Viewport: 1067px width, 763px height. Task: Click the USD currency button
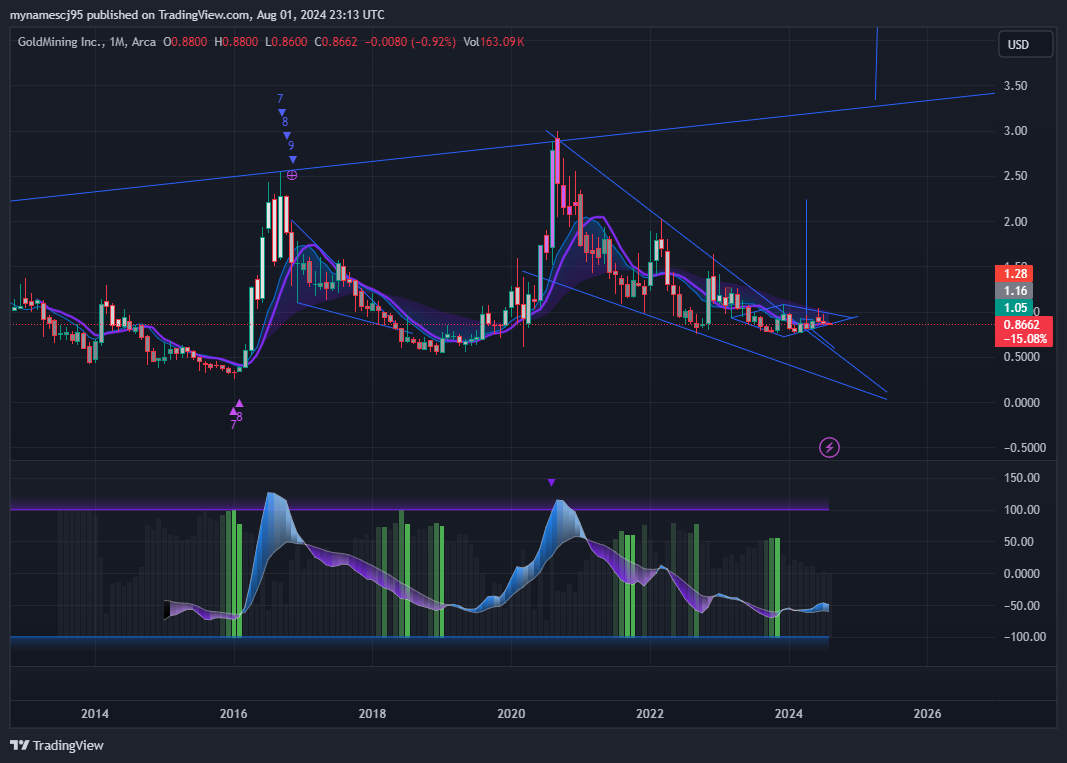tap(1025, 44)
